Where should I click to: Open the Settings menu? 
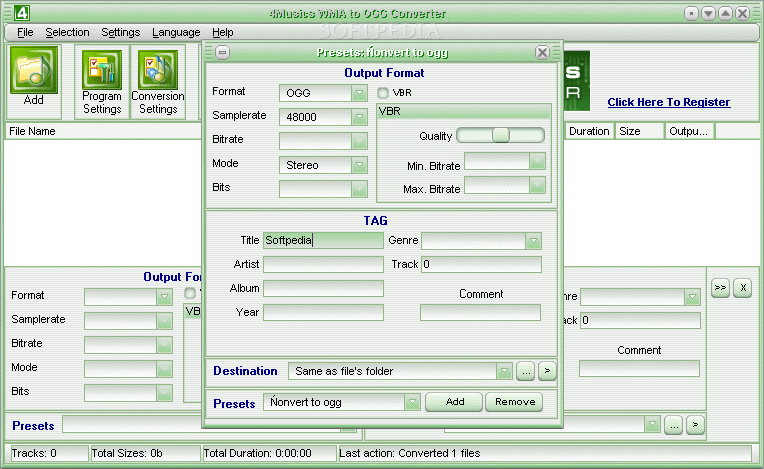point(120,32)
